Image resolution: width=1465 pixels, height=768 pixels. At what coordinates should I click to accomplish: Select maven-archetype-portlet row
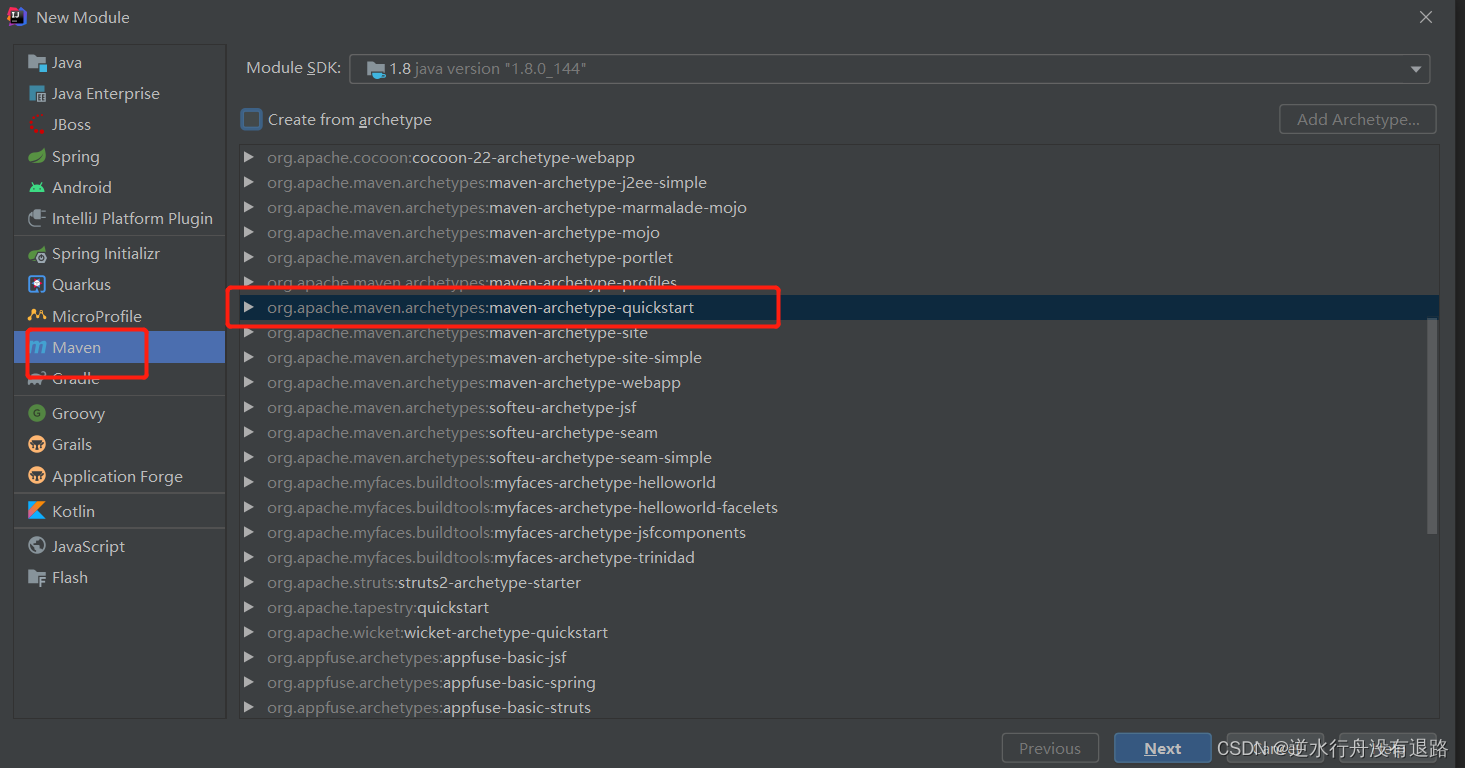point(840,257)
